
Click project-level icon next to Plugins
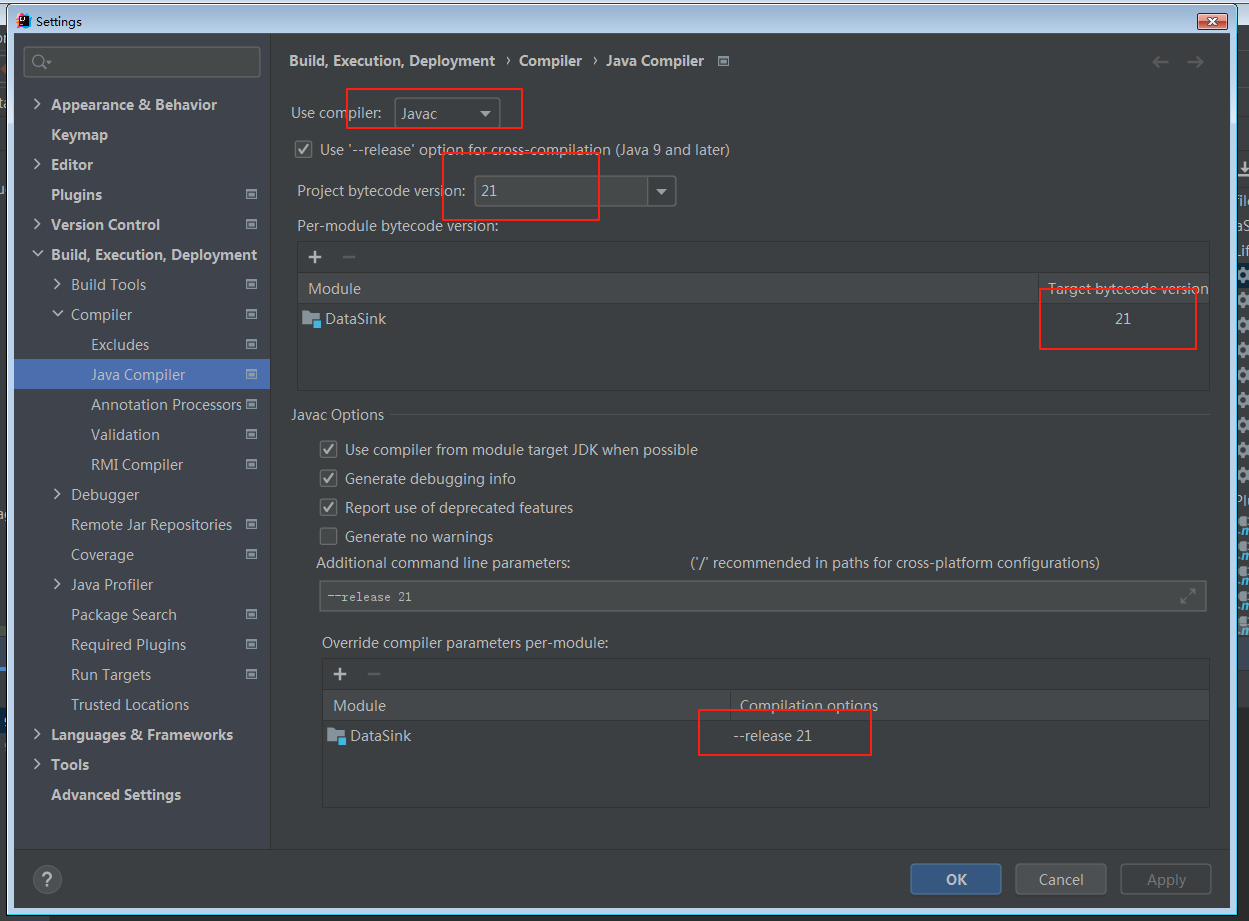tap(251, 194)
